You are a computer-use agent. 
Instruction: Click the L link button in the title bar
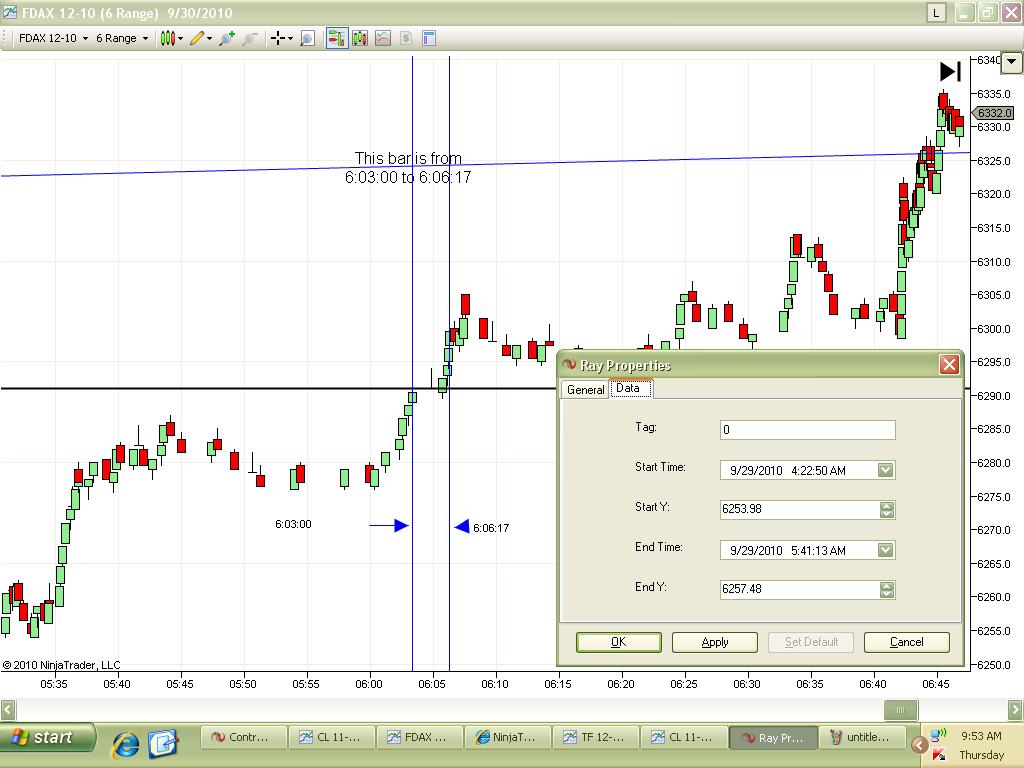(936, 12)
